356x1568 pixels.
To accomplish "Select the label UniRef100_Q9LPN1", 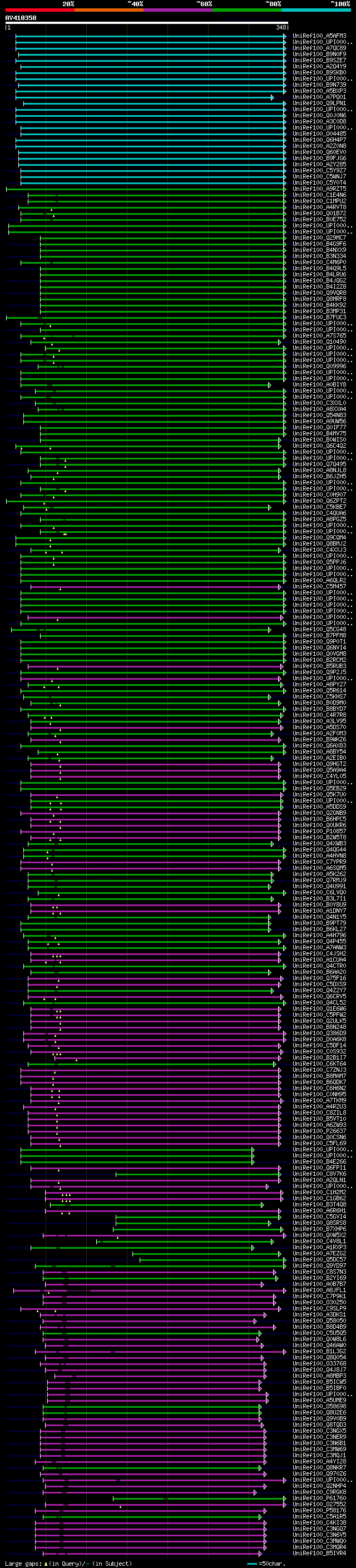I will tap(319, 103).
